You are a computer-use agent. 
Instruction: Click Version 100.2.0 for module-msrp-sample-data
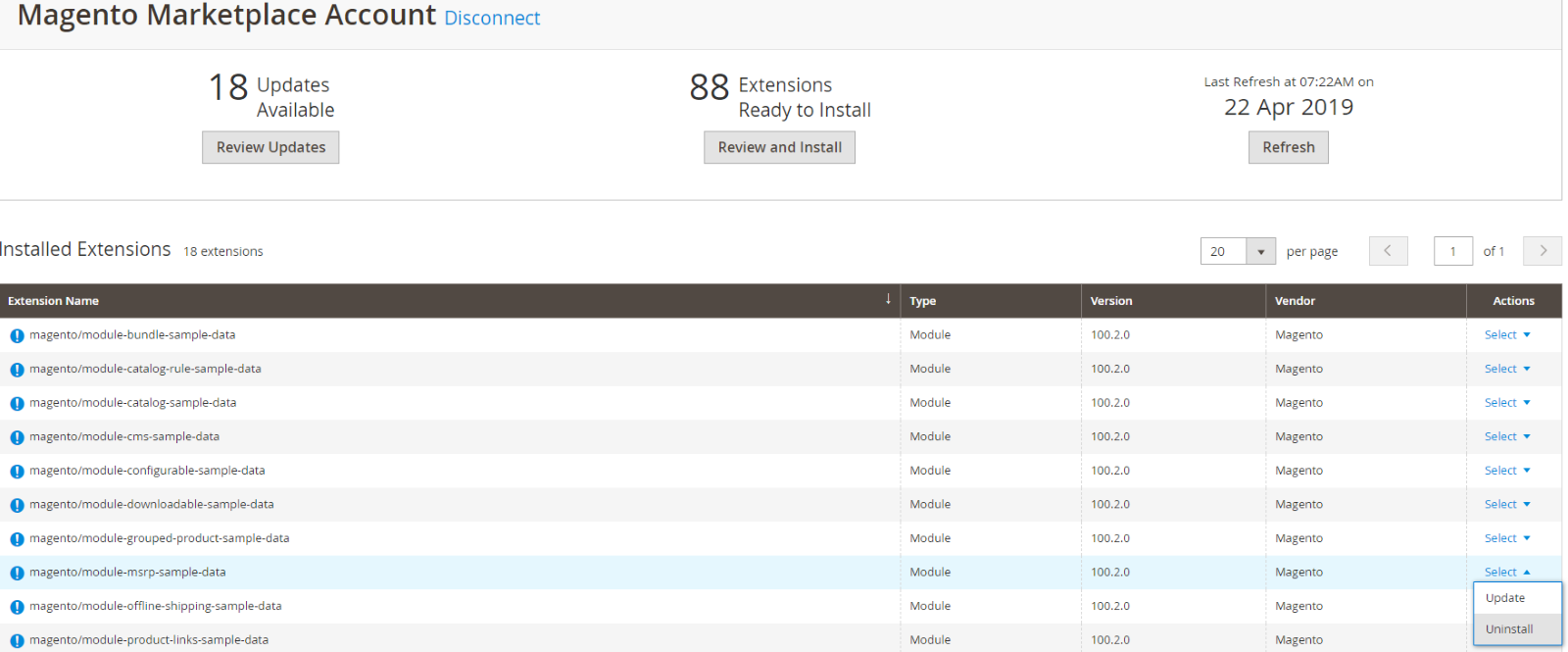click(1110, 572)
